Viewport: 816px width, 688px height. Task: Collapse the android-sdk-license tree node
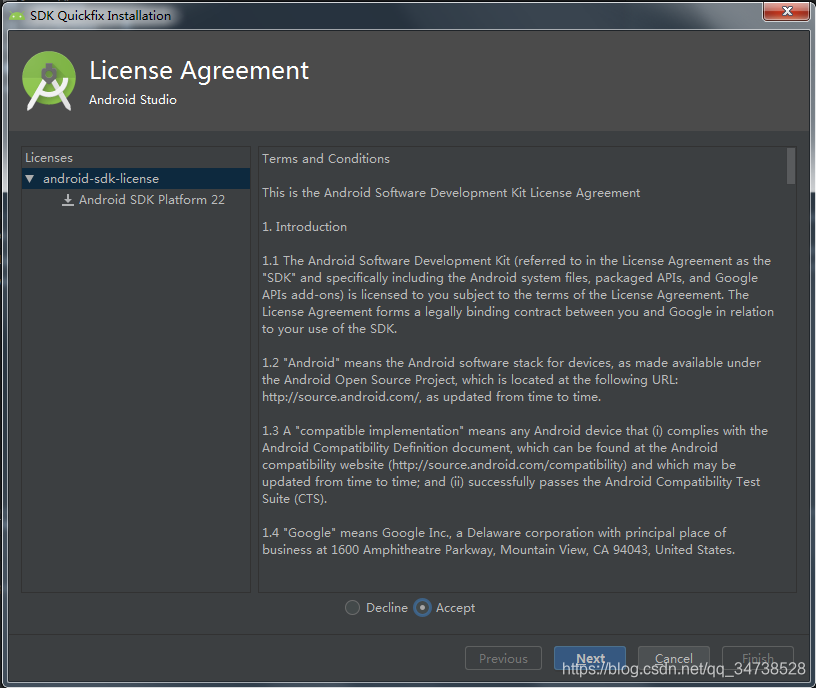click(x=30, y=179)
